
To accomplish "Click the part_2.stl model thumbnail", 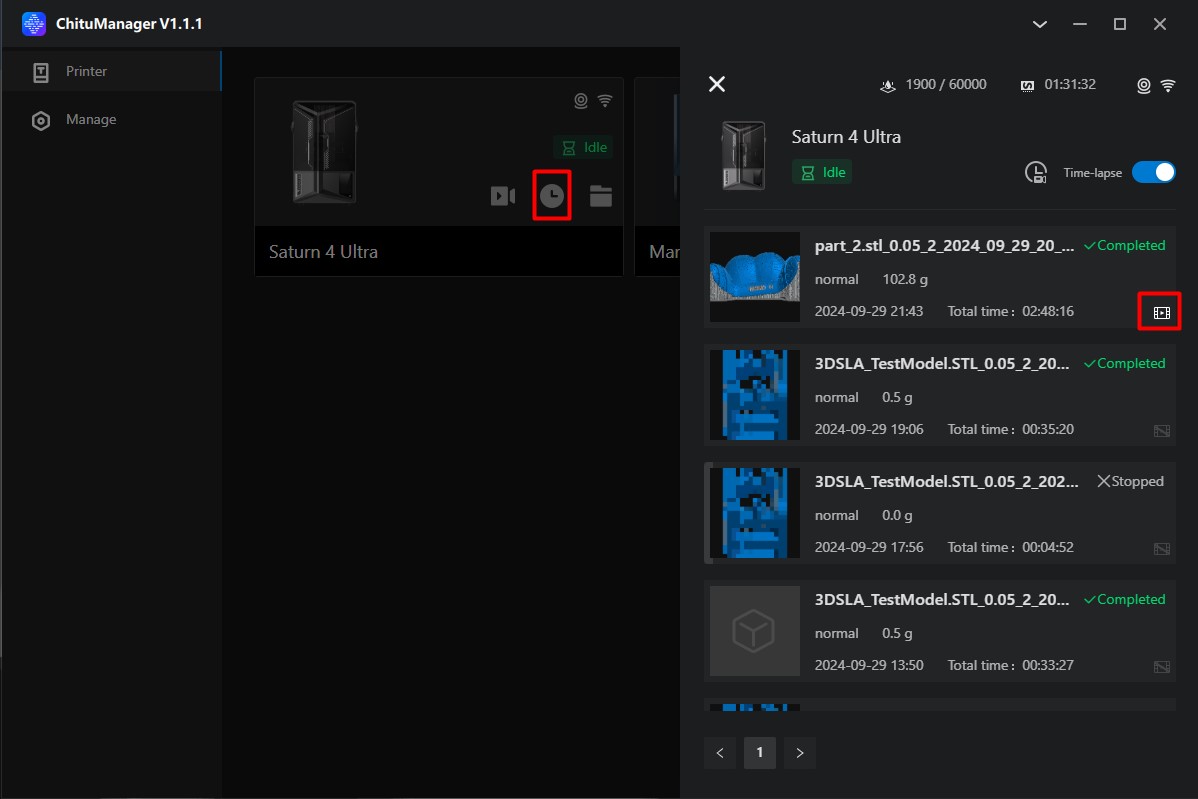I will pos(755,277).
